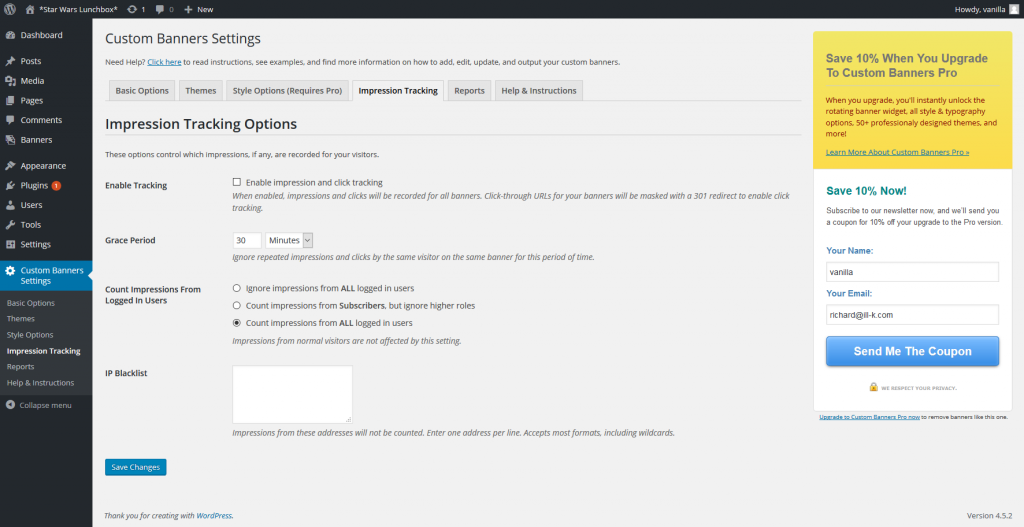Click the Send Me The Coupon button
The image size is (1024, 527).
tap(912, 351)
